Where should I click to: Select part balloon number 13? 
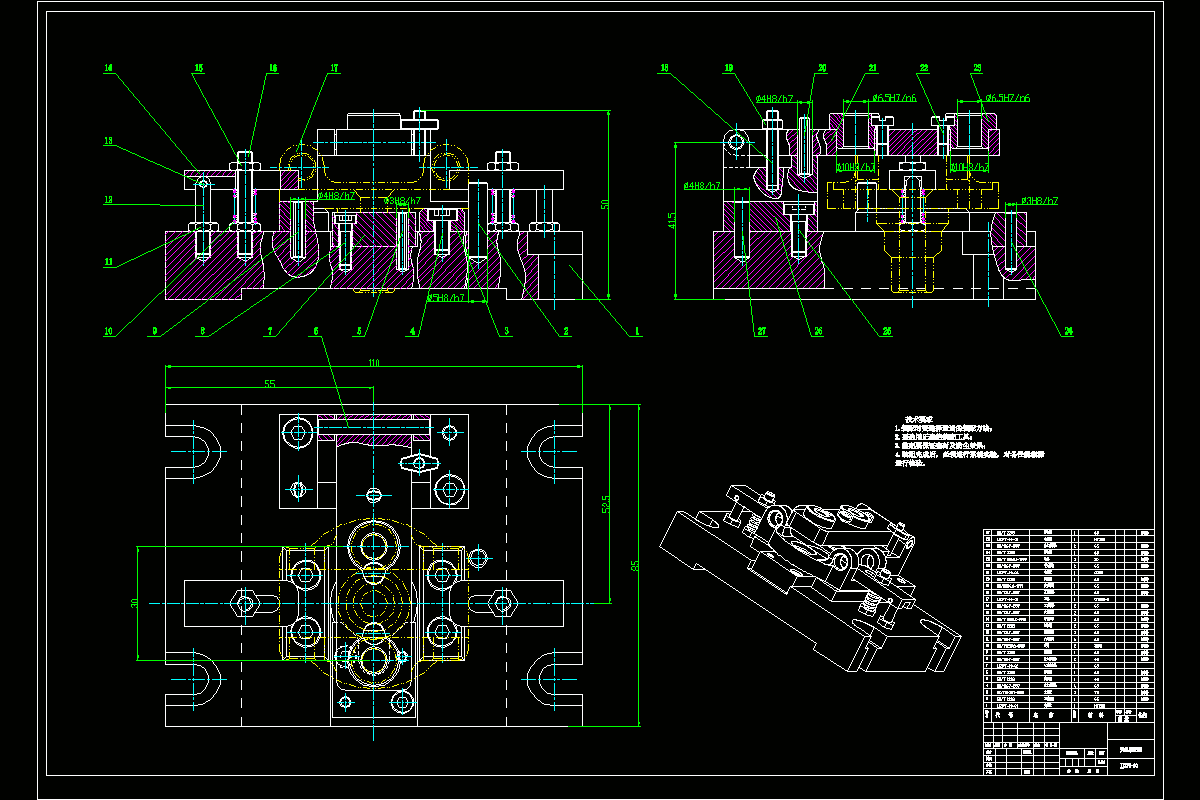pyautogui.click(x=108, y=141)
